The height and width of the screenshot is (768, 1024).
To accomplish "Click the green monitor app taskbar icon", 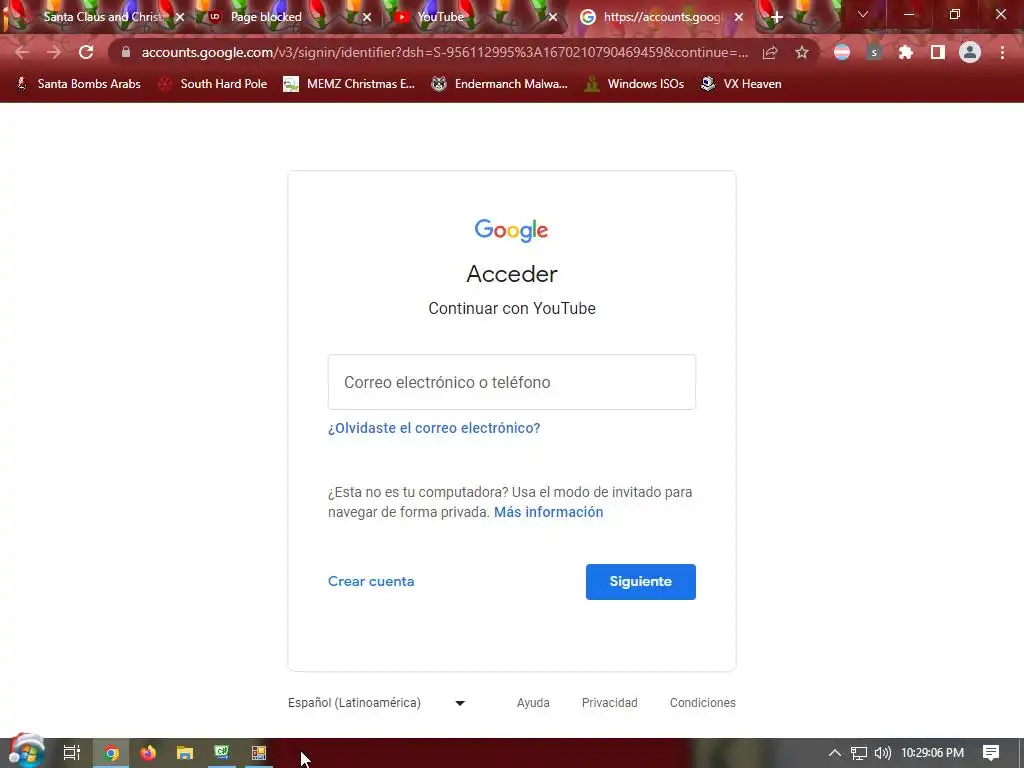I will pyautogui.click(x=221, y=753).
